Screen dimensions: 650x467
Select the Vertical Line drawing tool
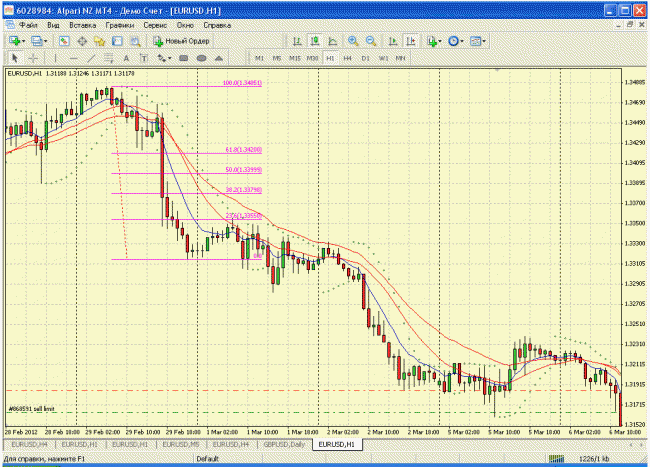[56, 58]
